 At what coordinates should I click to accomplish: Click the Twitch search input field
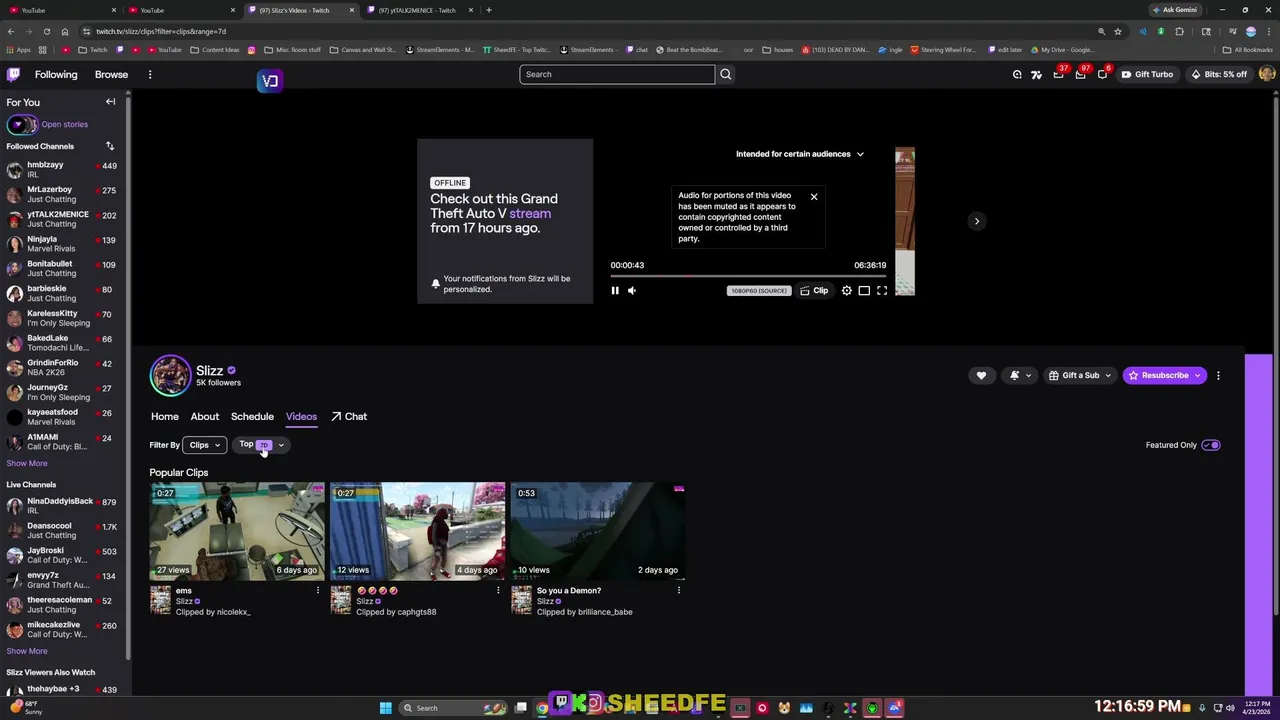click(617, 74)
